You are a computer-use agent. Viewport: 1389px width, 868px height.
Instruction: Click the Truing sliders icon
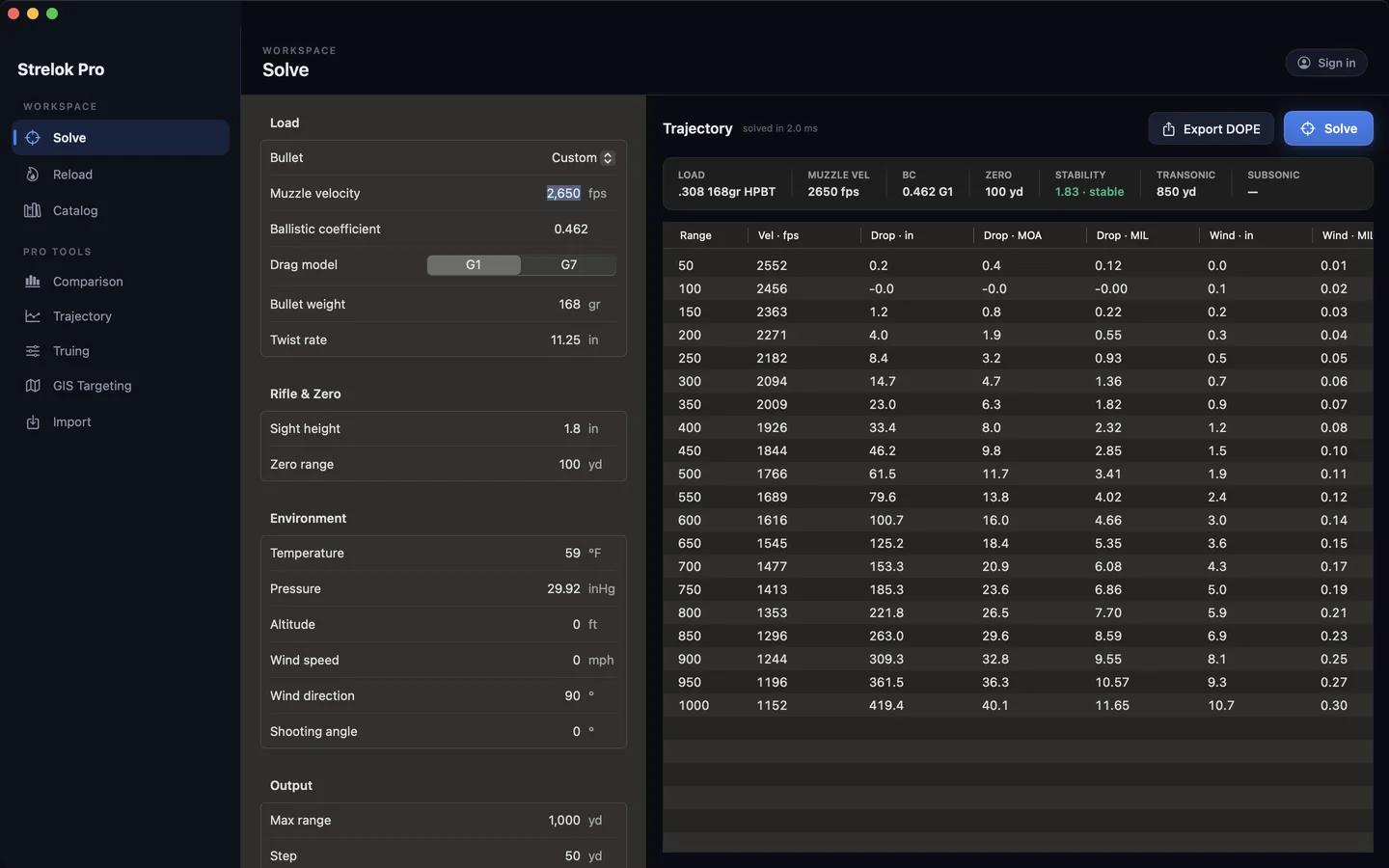tap(33, 351)
